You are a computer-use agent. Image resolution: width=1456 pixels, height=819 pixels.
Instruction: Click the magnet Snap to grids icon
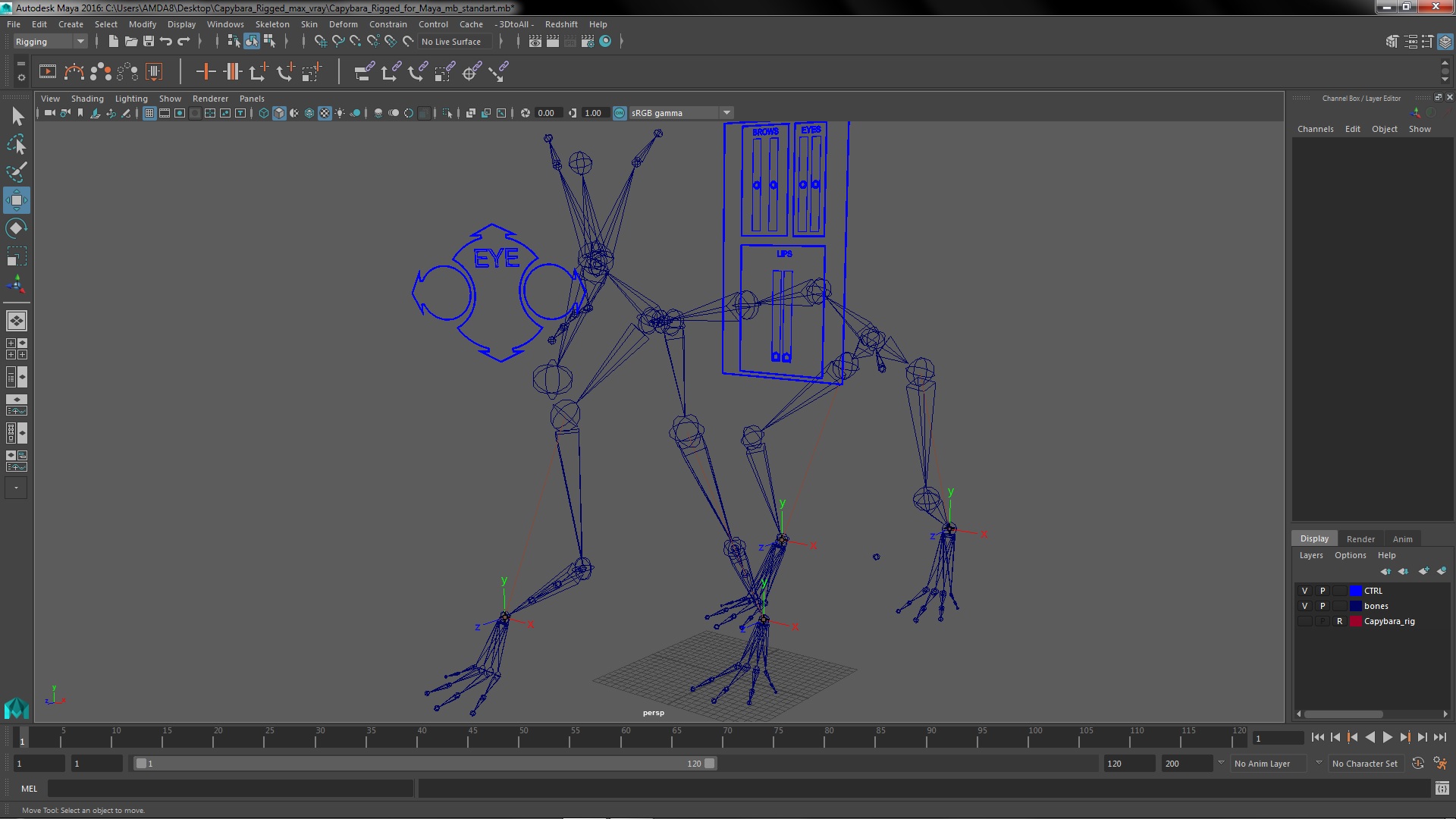(x=320, y=41)
